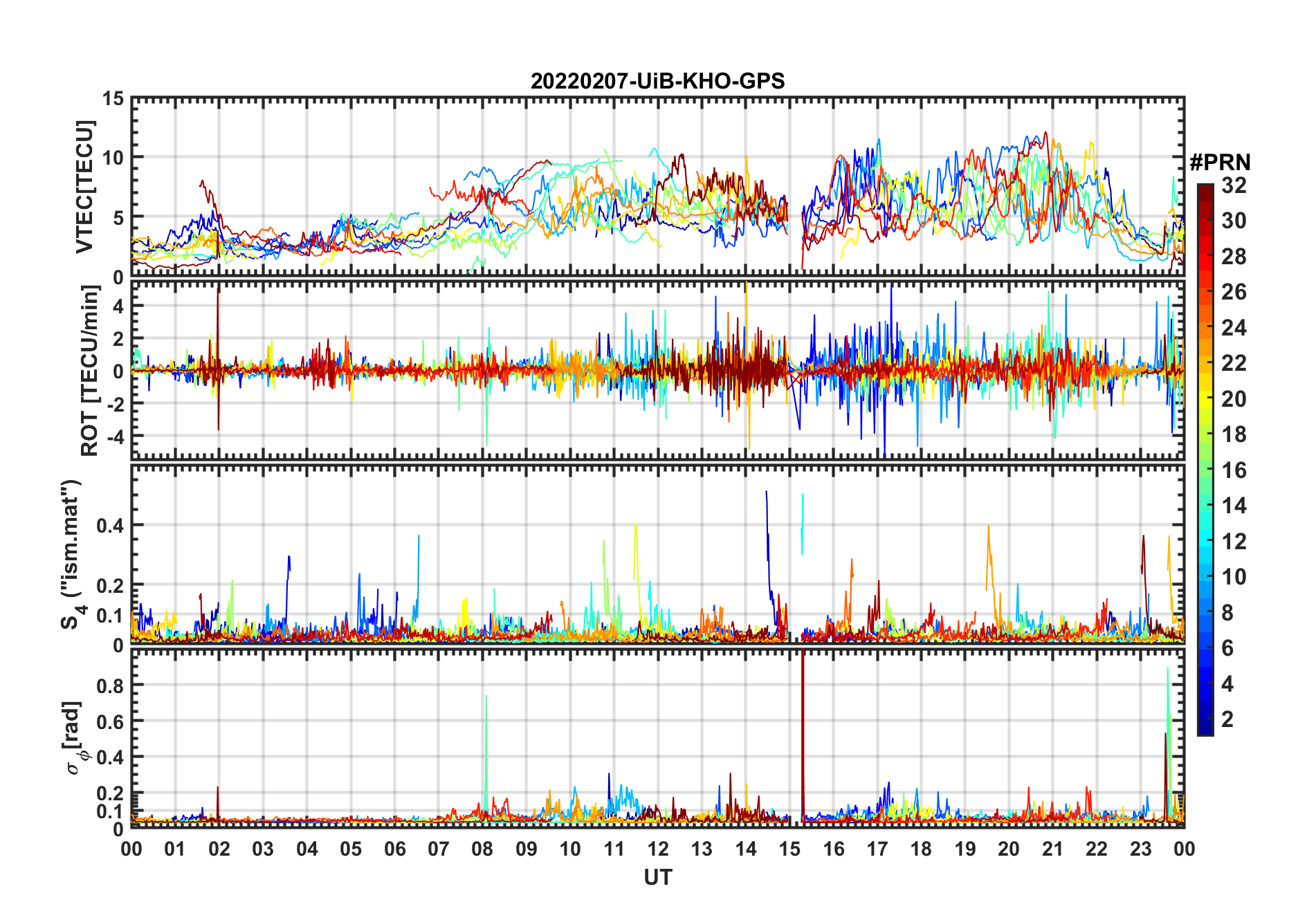Image resolution: width=1316 pixels, height=920 pixels.
Task: Click the x-axis tick label 13
Action: tap(702, 849)
